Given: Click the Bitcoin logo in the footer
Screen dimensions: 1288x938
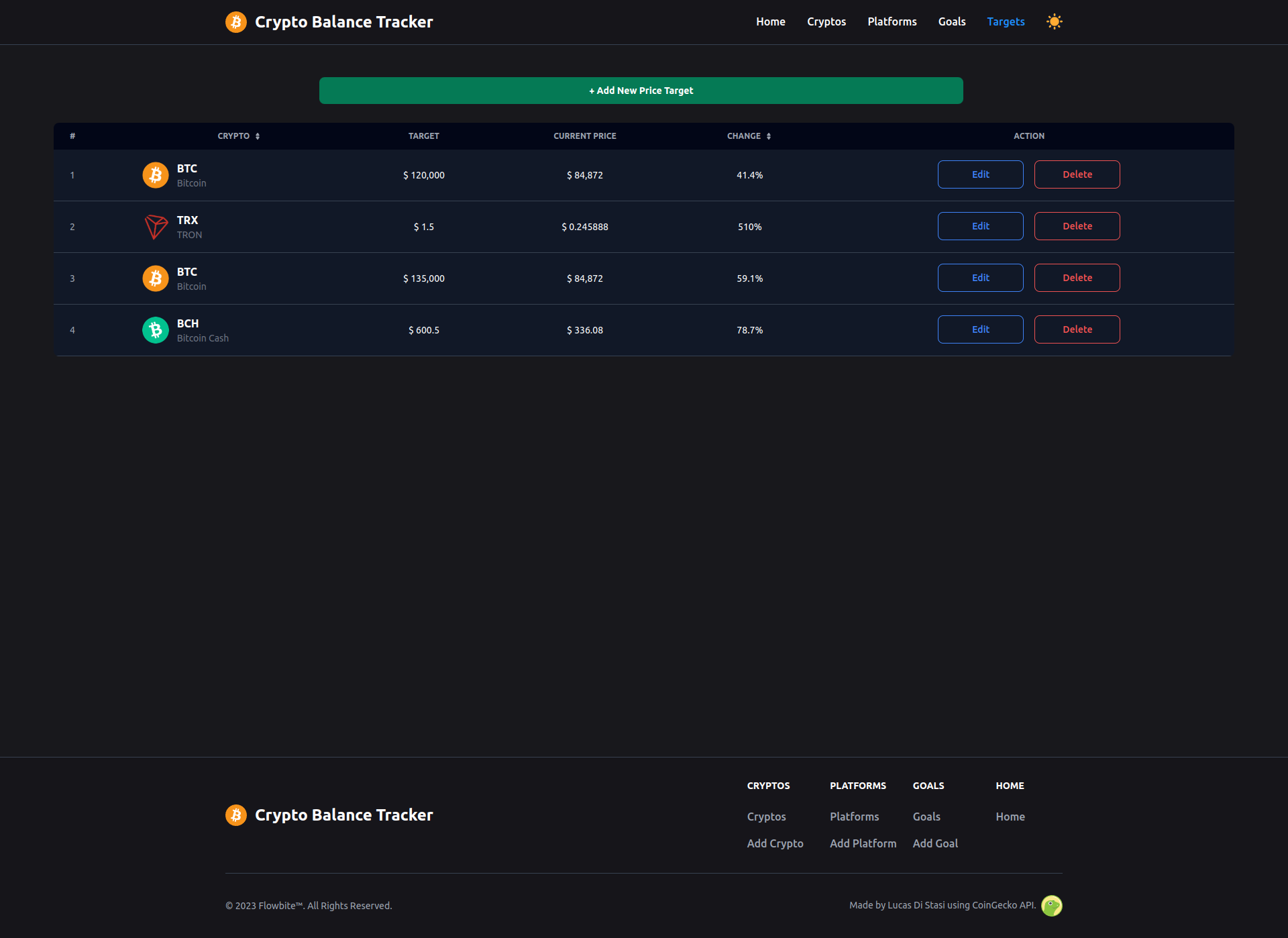Looking at the screenshot, I should (x=236, y=815).
